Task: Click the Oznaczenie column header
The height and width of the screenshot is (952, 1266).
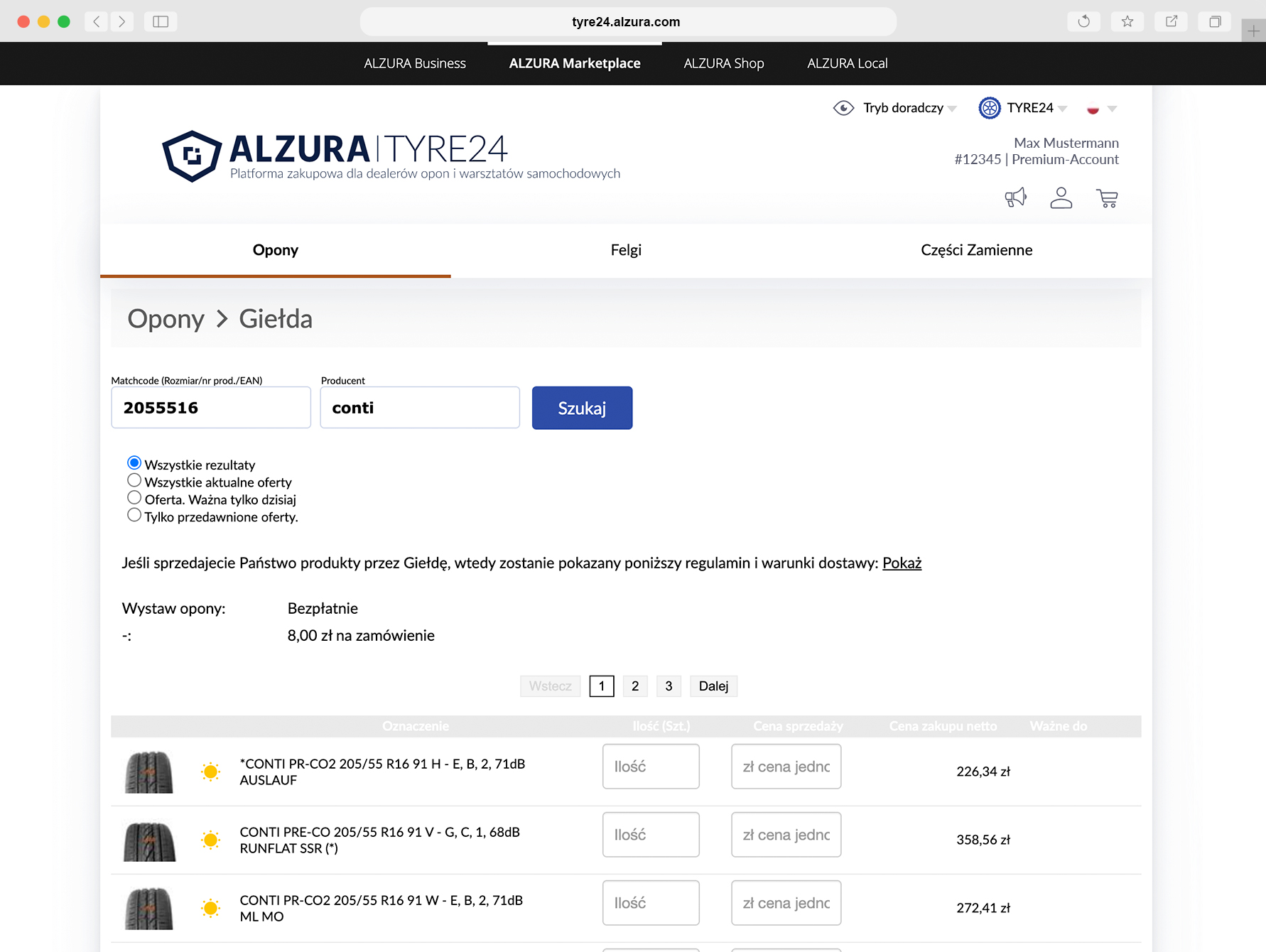Action: point(416,726)
